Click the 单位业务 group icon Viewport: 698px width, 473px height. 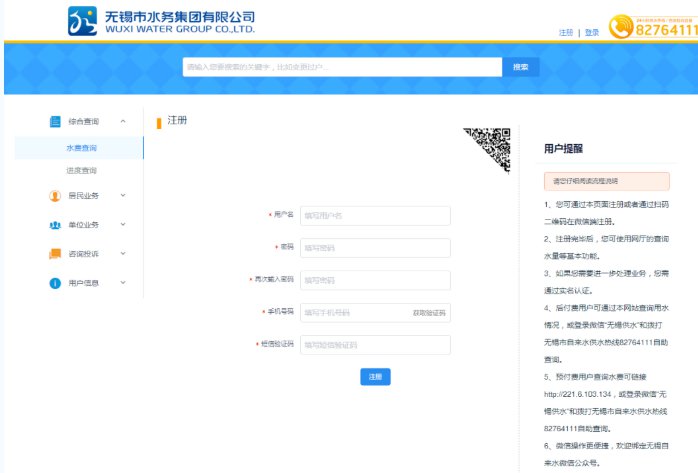[55, 225]
